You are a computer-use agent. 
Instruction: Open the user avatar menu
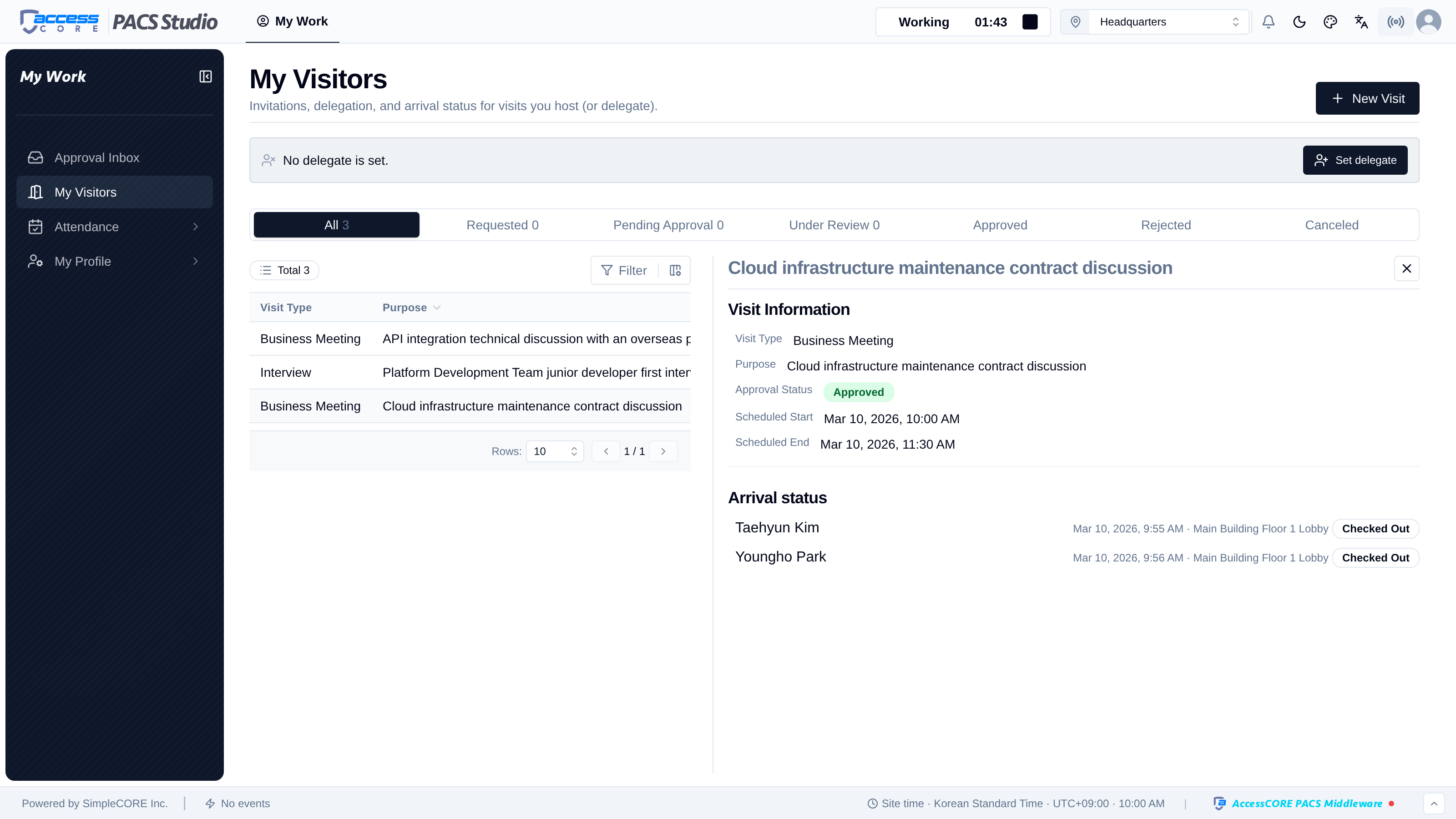(1428, 22)
